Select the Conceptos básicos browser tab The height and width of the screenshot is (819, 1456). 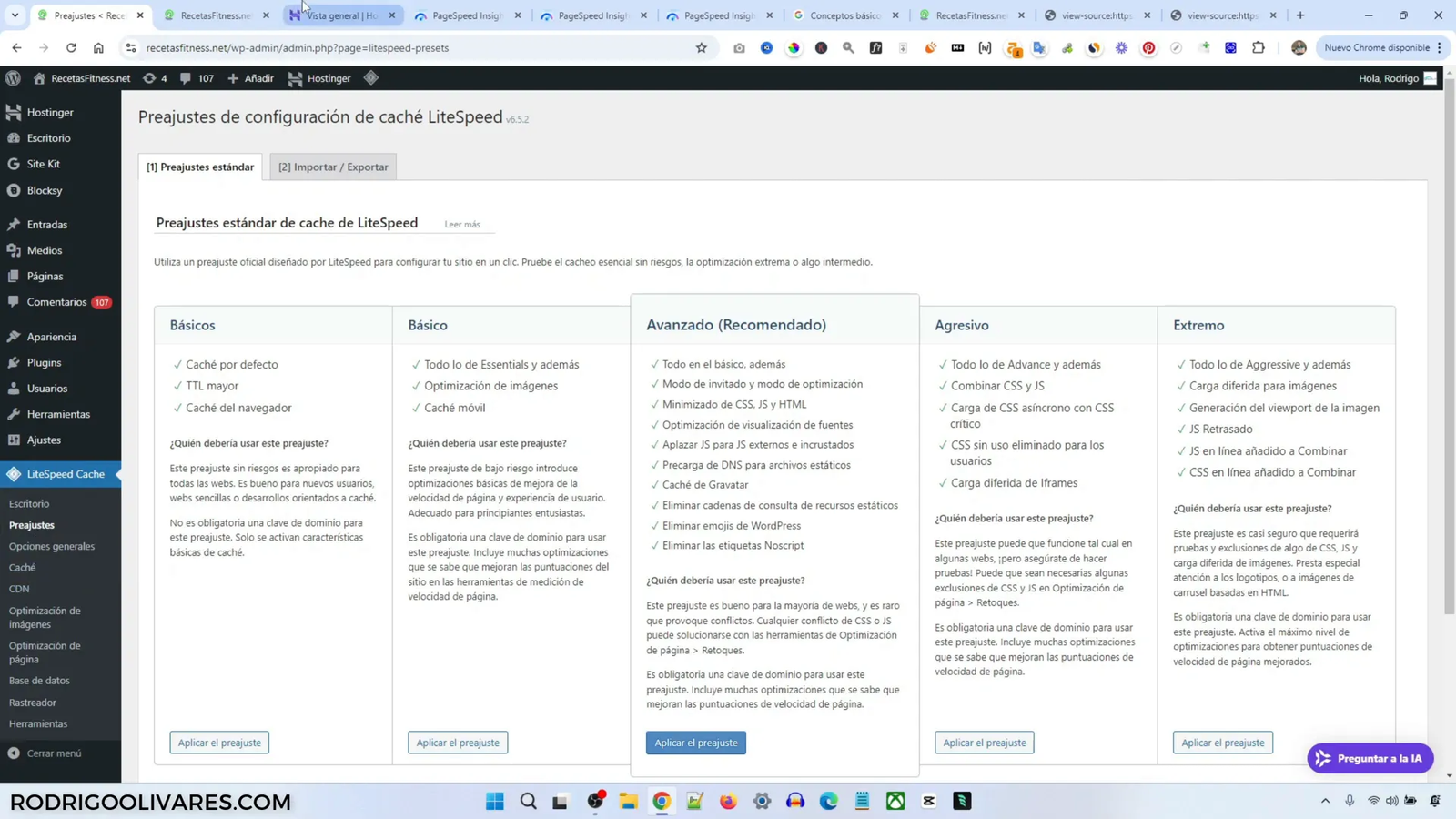click(844, 15)
